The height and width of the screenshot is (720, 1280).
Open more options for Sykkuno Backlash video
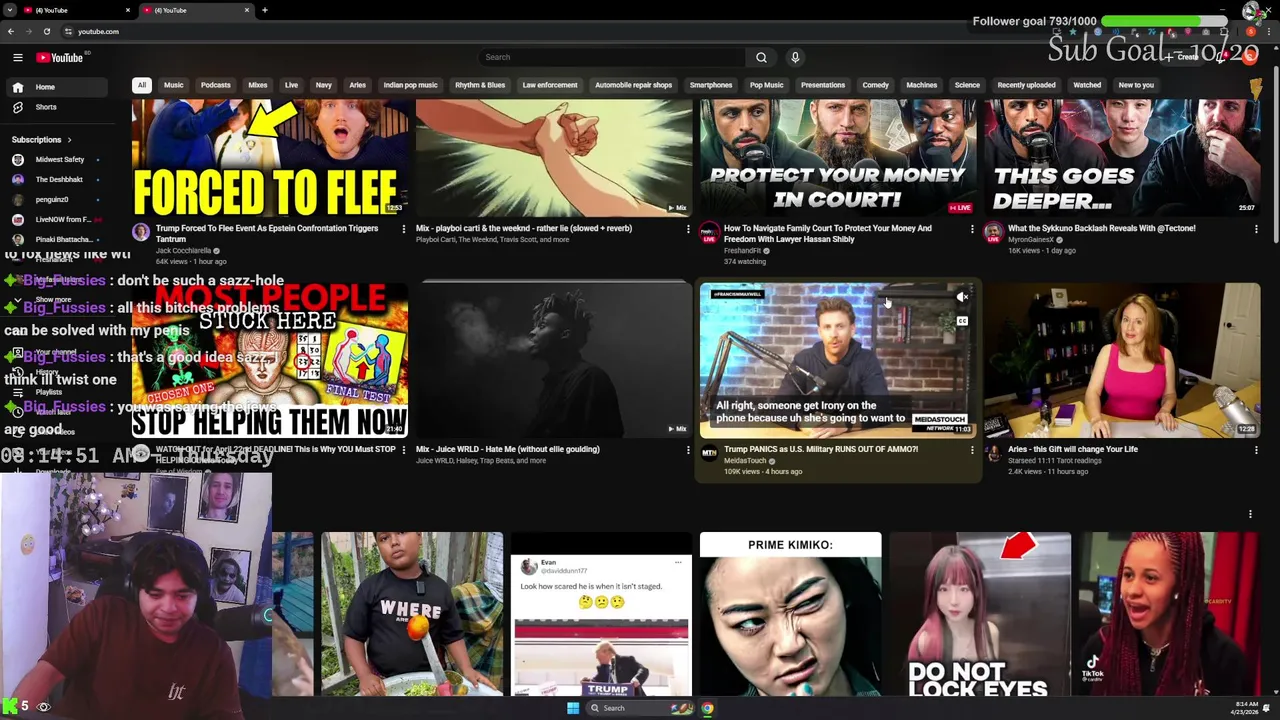click(1256, 229)
